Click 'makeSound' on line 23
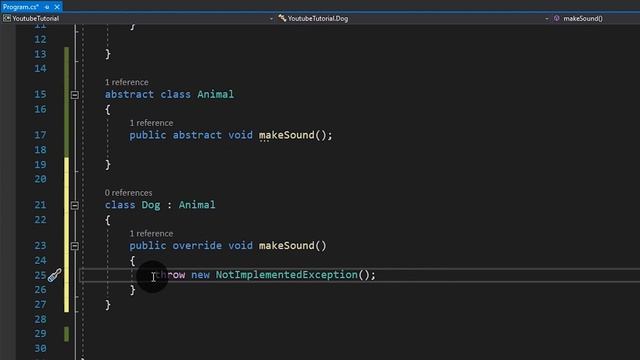This screenshot has height=360, width=640. coord(287,246)
